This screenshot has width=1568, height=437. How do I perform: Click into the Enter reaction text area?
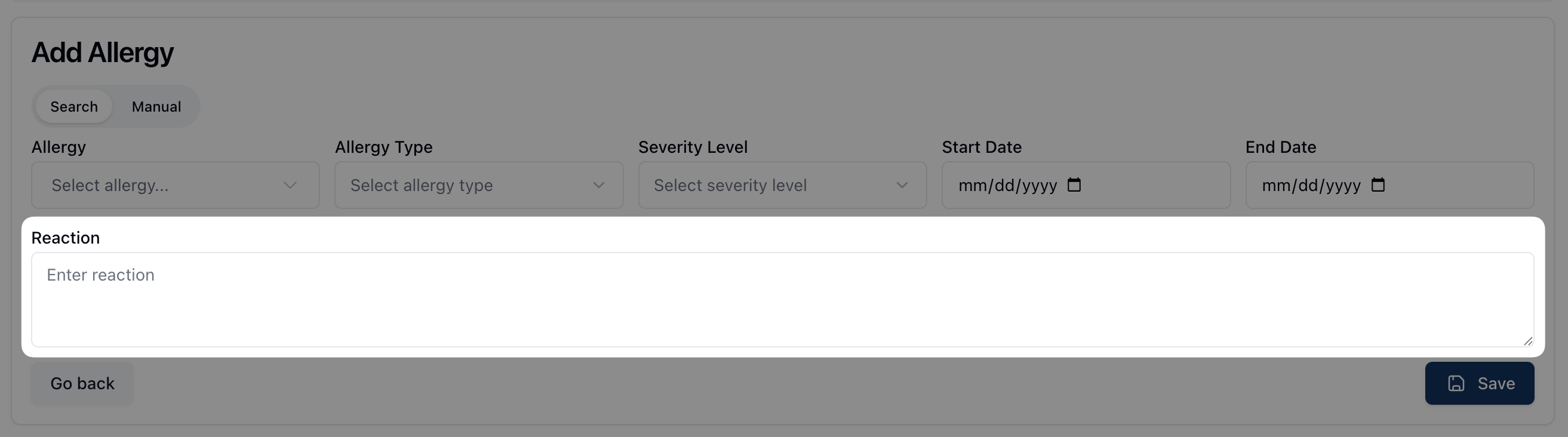tap(782, 300)
